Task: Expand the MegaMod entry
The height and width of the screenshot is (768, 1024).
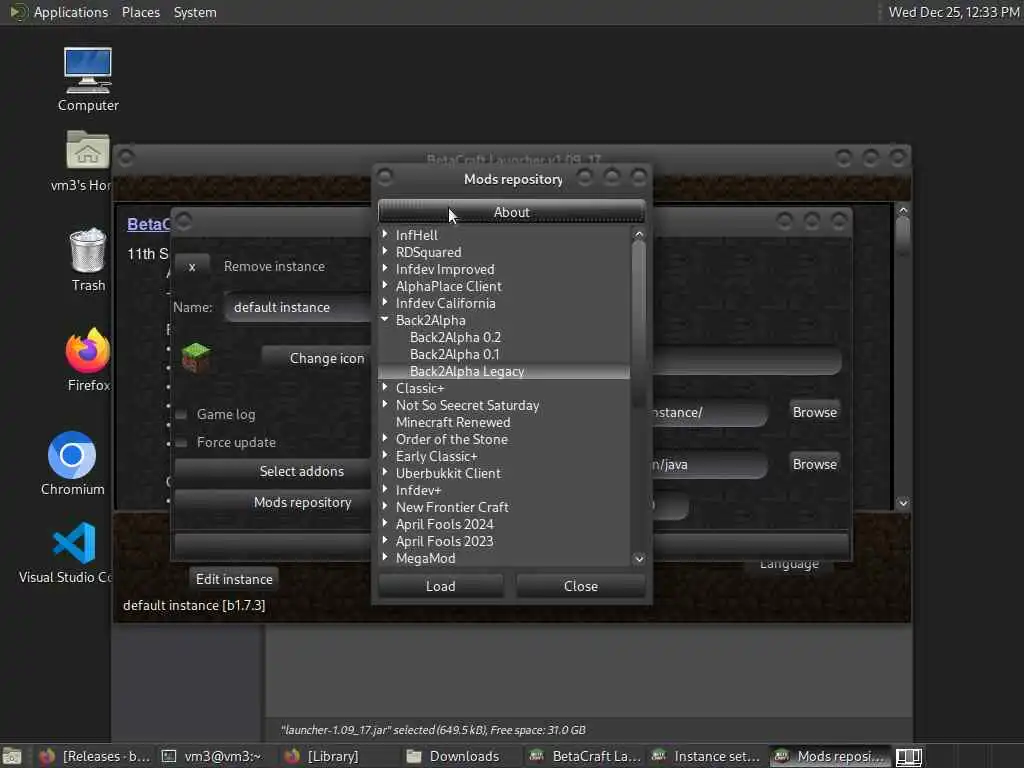Action: pyautogui.click(x=385, y=557)
